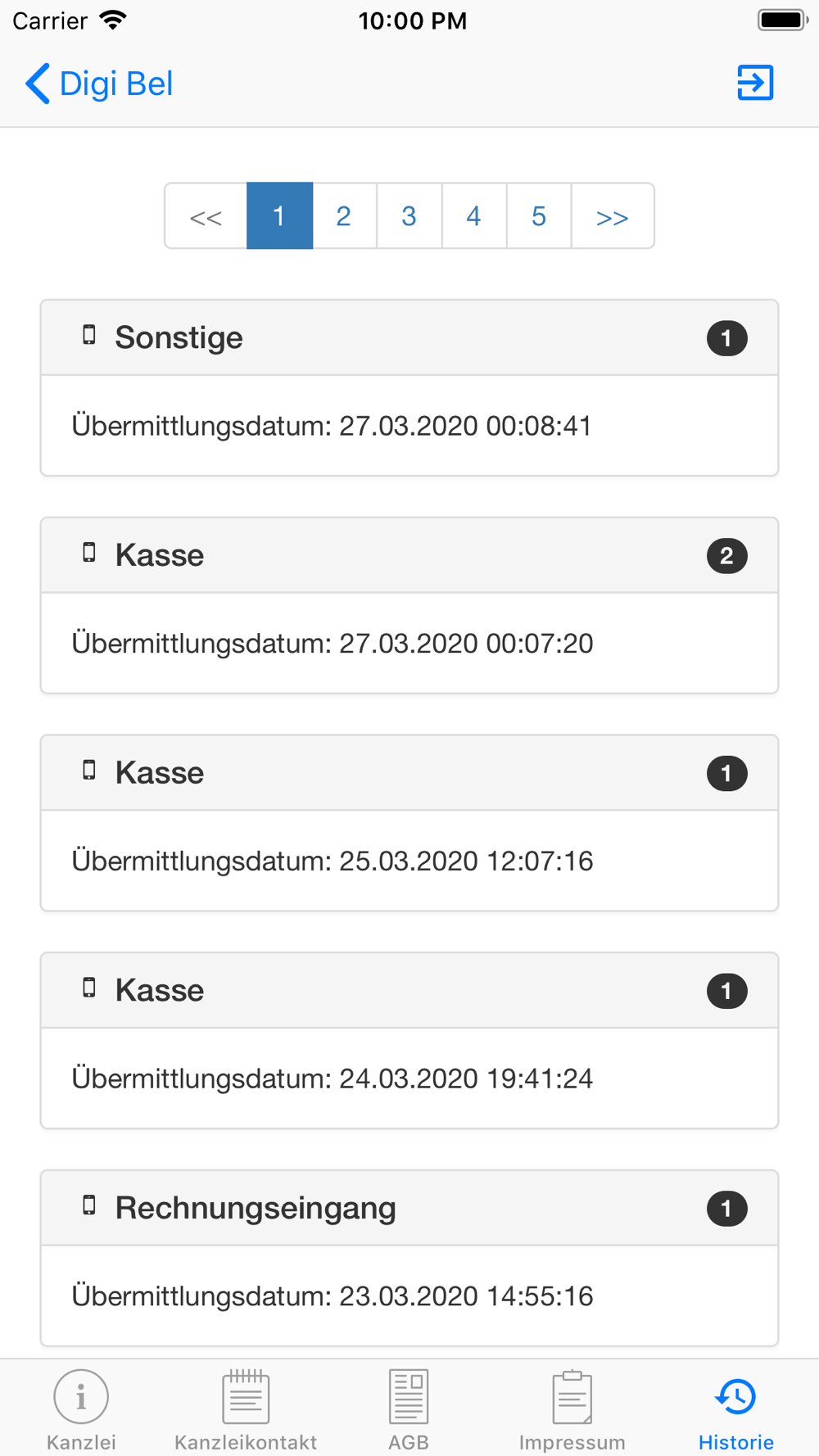This screenshot has width=819, height=1456.
Task: Go back to Digi Bel
Action: (99, 84)
